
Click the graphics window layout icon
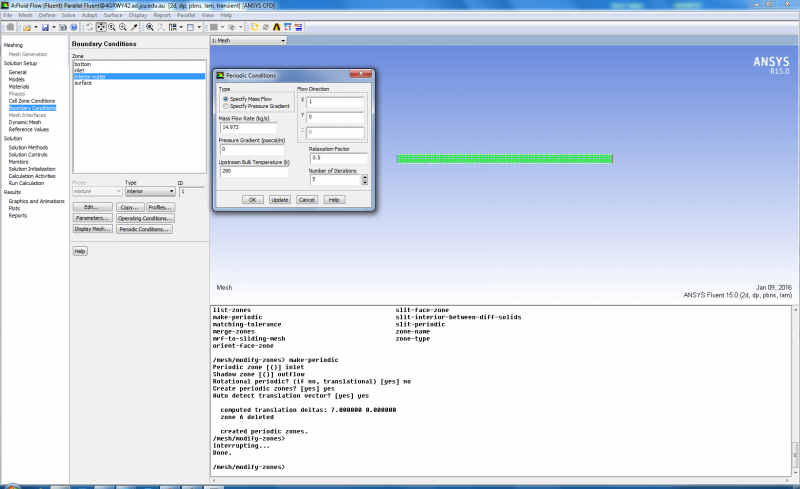[190, 27]
